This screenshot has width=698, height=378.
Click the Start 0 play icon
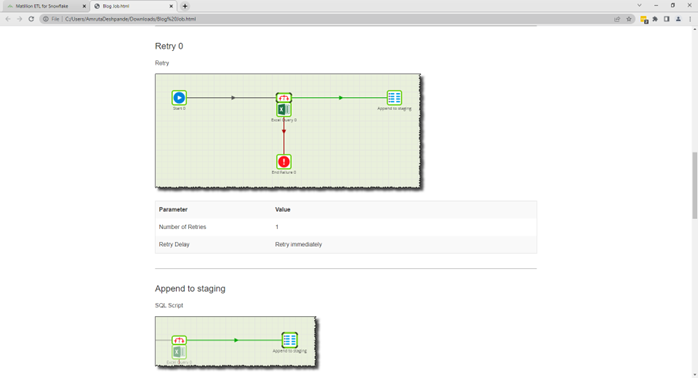pos(179,98)
